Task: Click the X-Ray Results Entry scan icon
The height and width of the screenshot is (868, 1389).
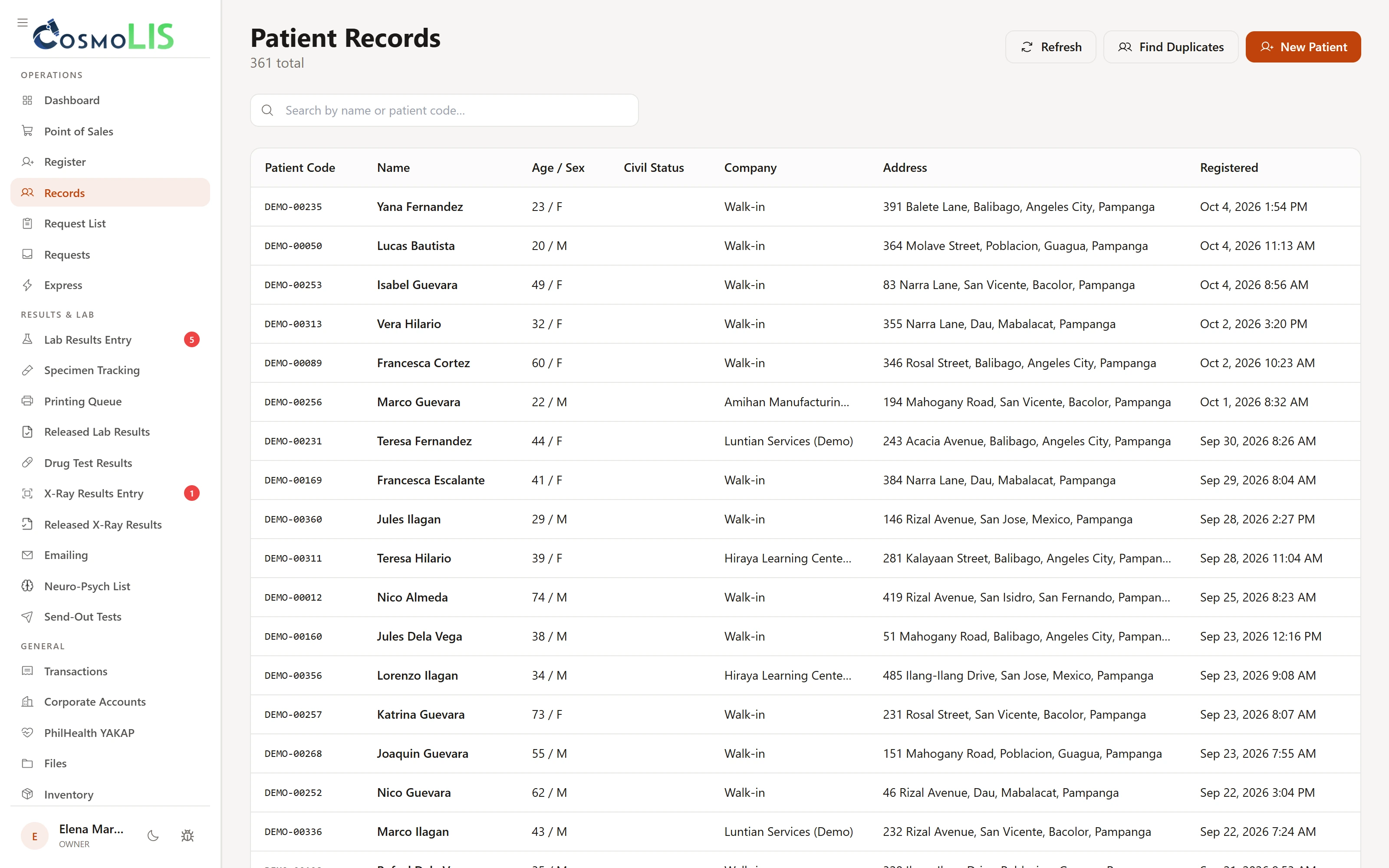Action: [x=27, y=493]
